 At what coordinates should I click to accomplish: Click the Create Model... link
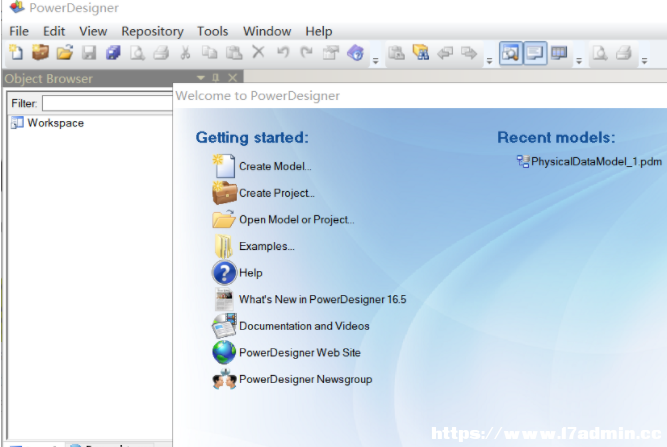click(275, 166)
